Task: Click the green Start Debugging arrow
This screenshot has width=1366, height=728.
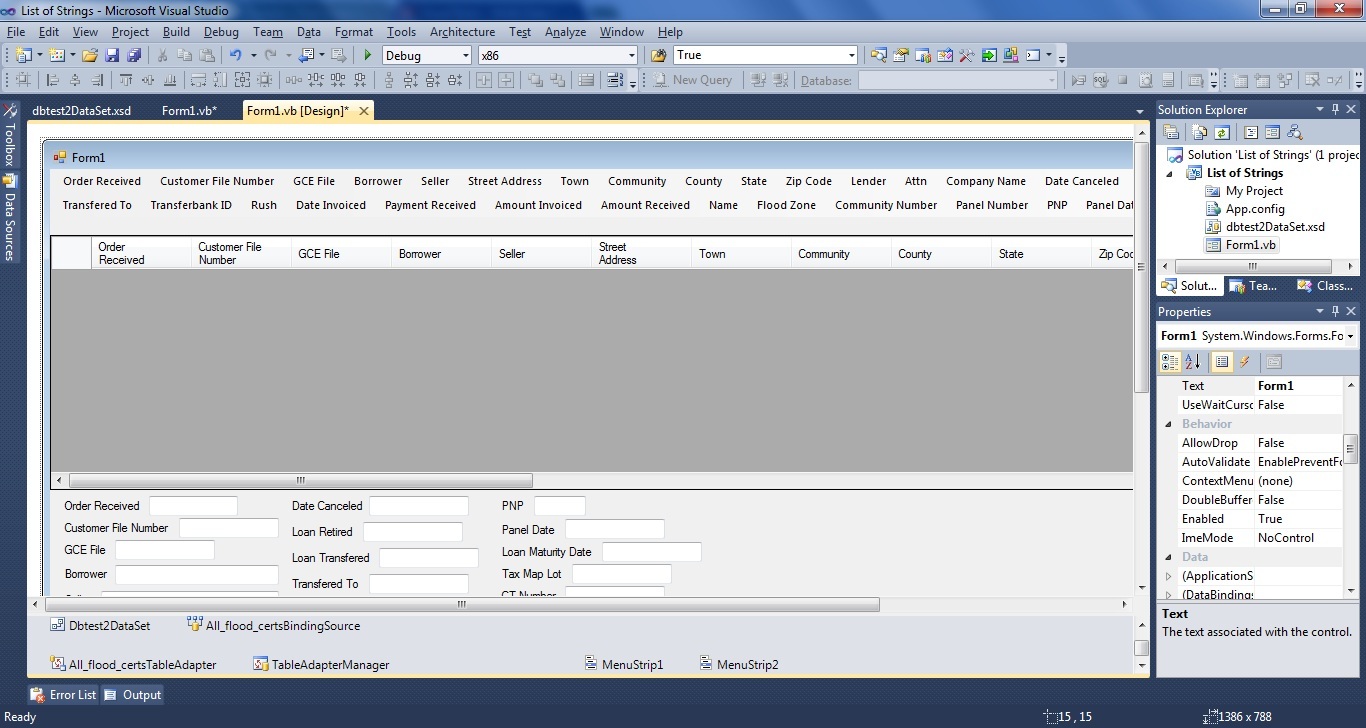Action: tap(368, 56)
